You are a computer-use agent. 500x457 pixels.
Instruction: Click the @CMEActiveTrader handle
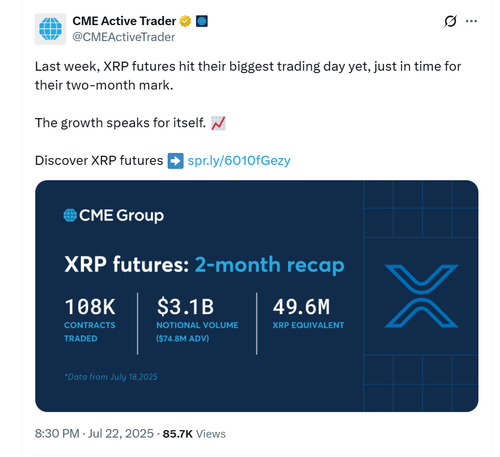click(x=124, y=37)
